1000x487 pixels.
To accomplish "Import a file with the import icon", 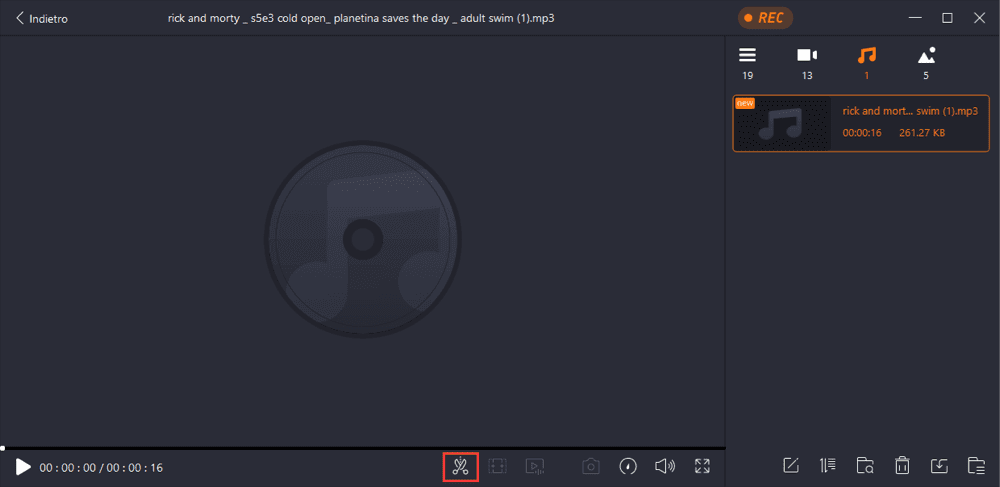I will (x=939, y=466).
